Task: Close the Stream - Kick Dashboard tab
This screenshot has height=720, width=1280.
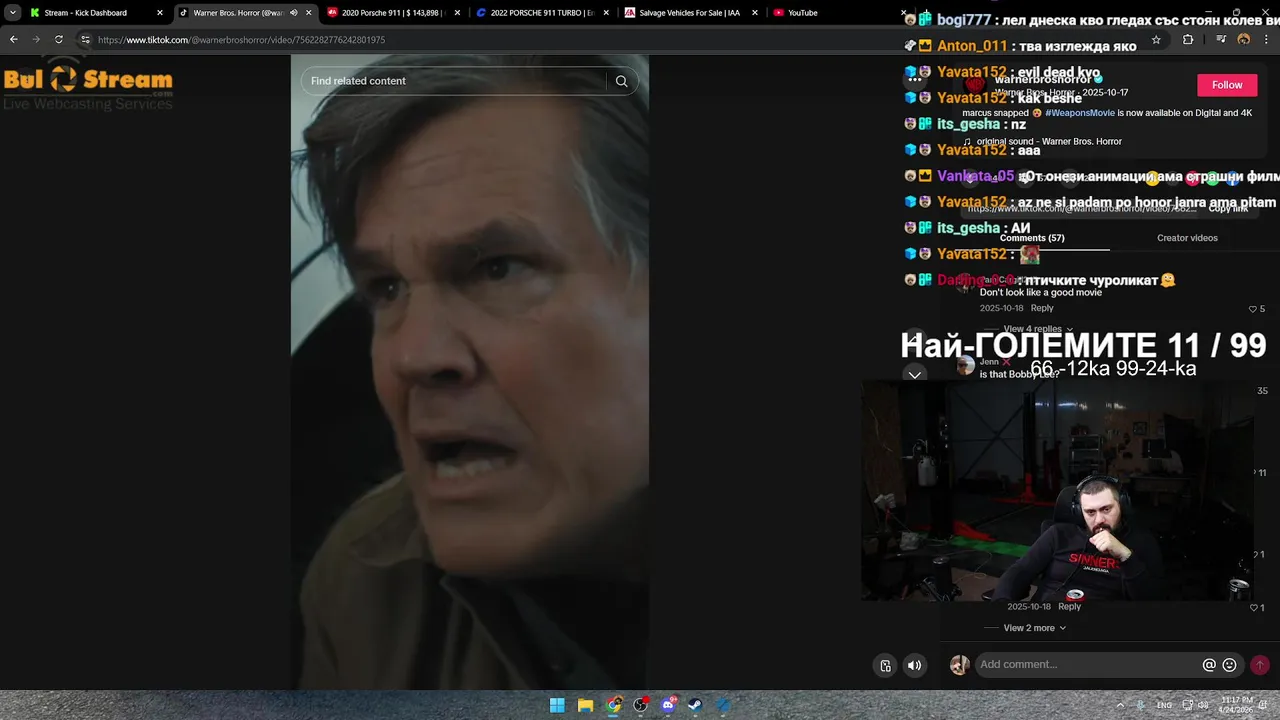Action: click(x=160, y=13)
